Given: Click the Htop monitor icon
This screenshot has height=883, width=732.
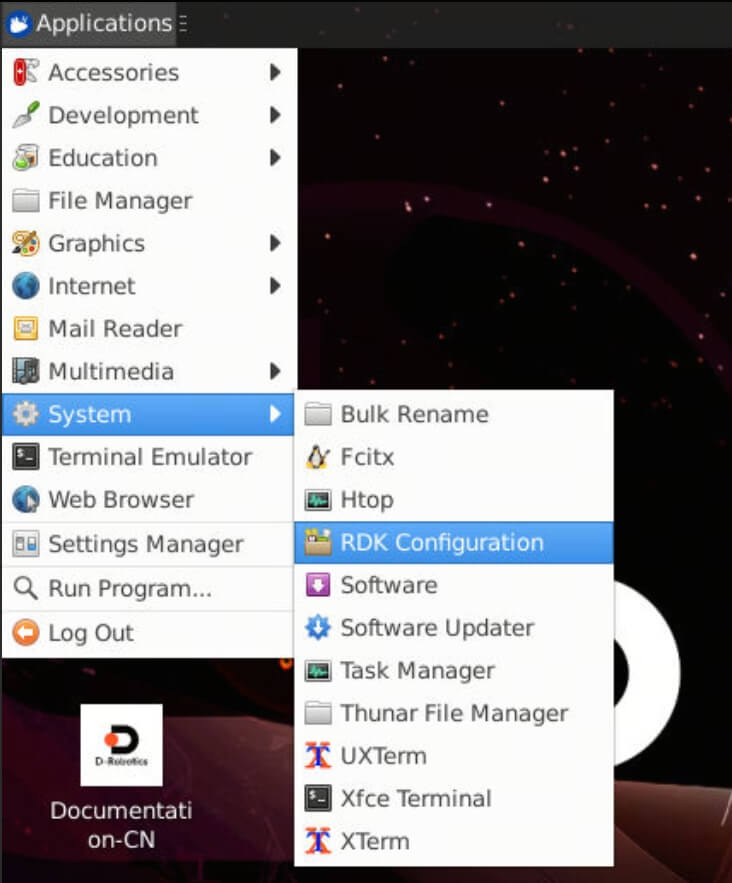Looking at the screenshot, I should pos(317,500).
